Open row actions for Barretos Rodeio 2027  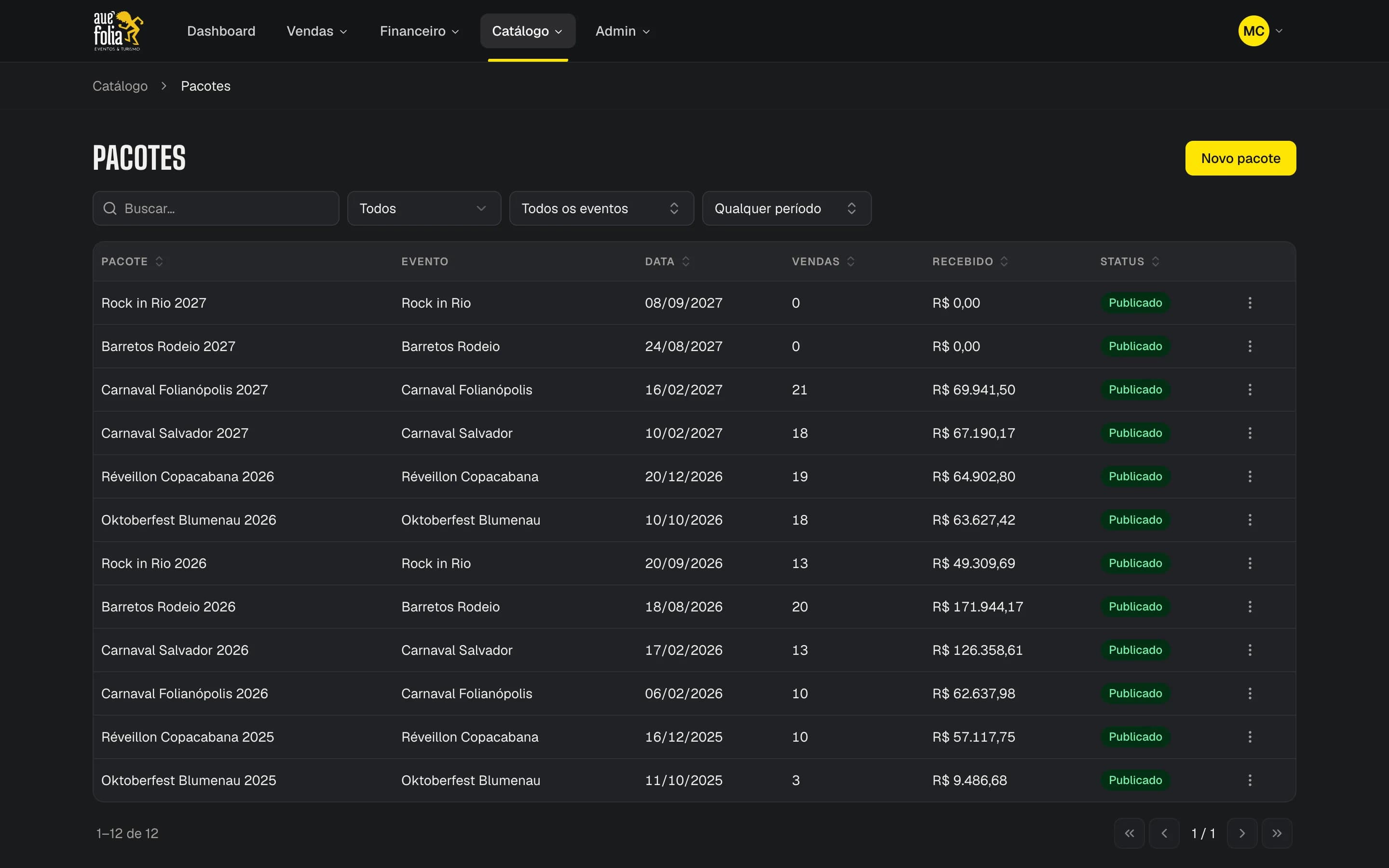click(1250, 346)
